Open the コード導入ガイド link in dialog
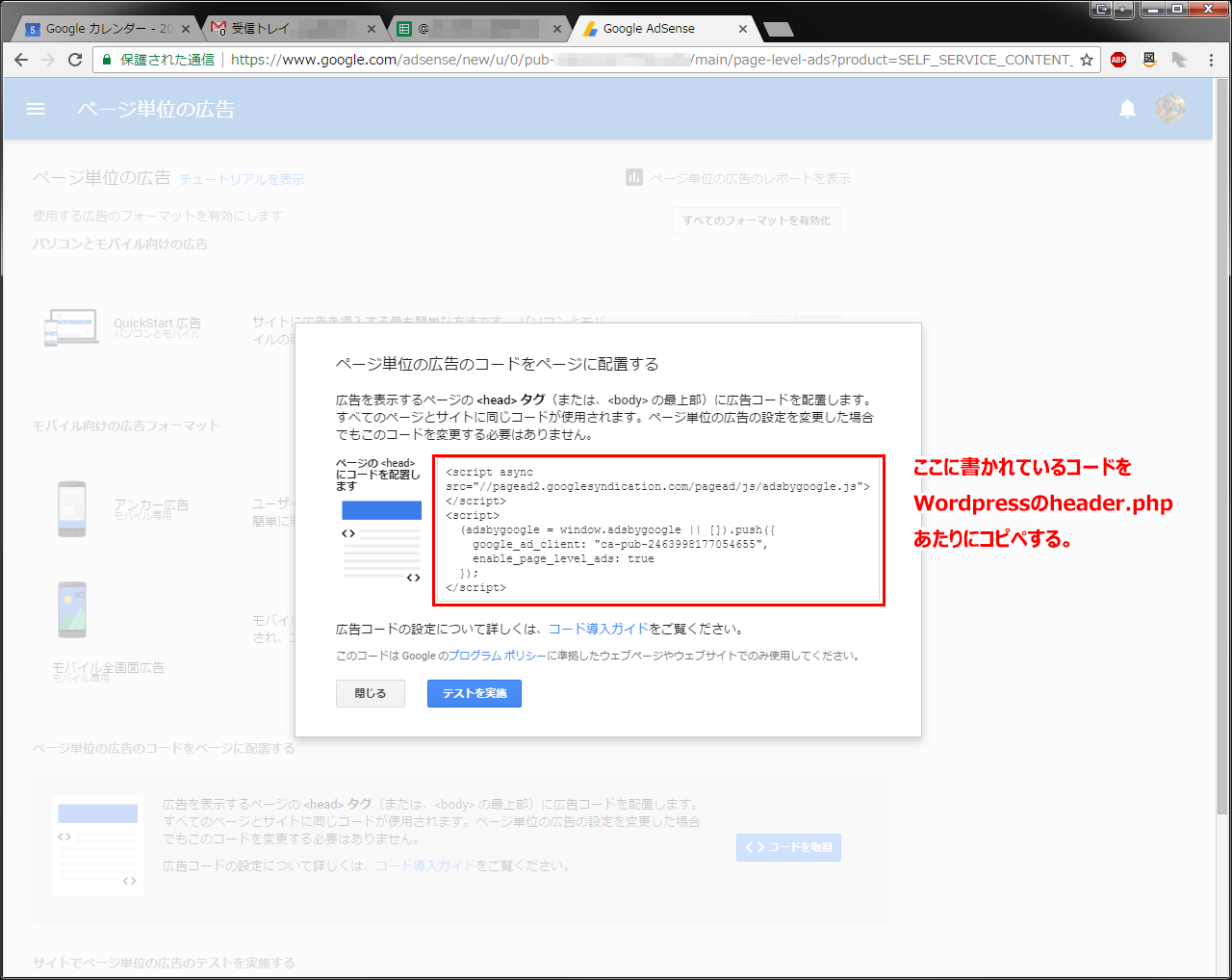 point(599,629)
